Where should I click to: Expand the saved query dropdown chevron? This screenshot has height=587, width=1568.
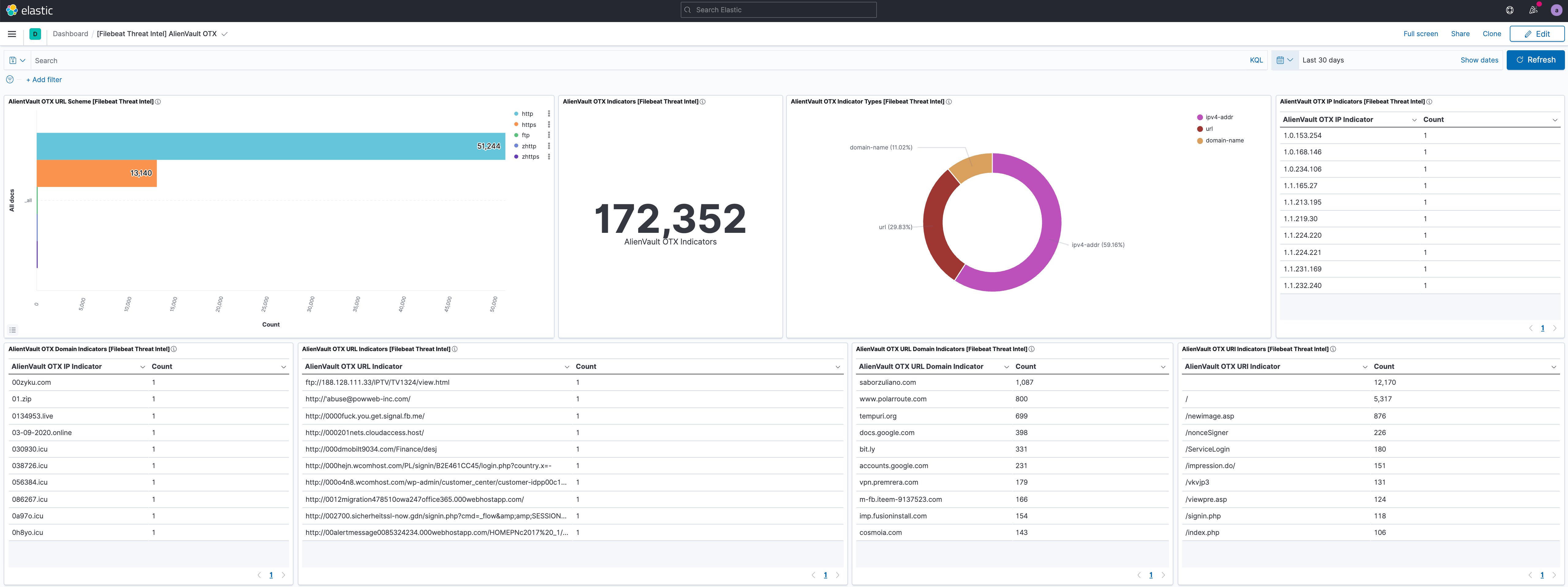(23, 60)
